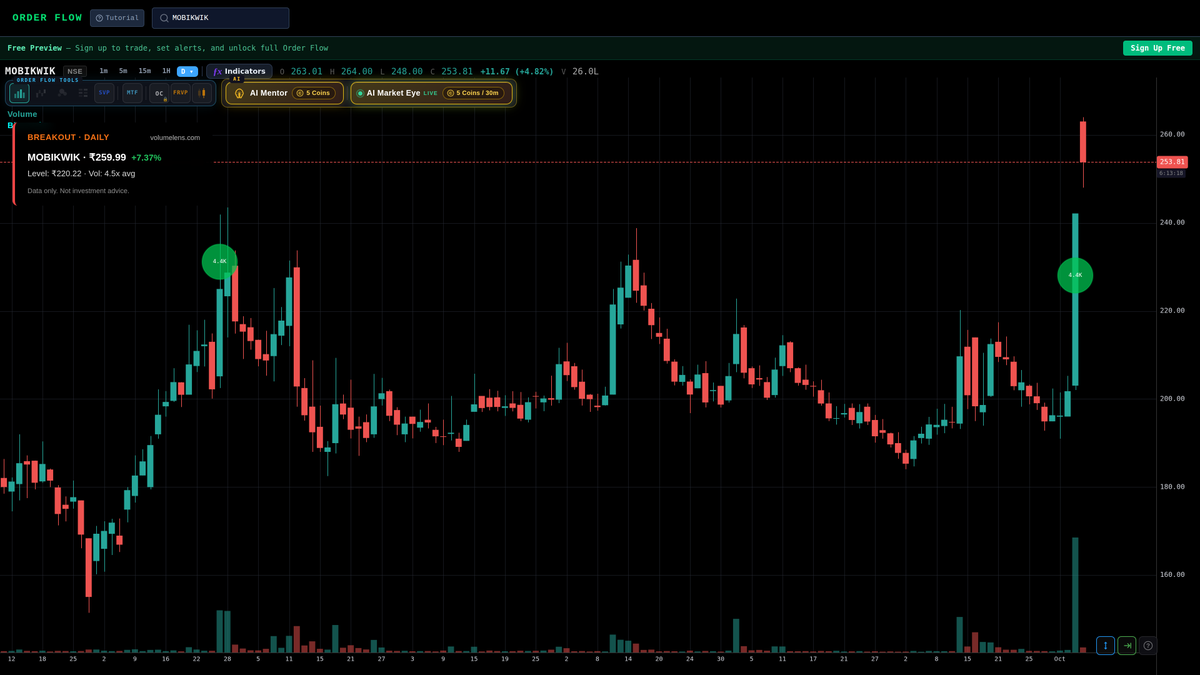Open the fx Indicators menu
This screenshot has width=1200, height=675.
pyautogui.click(x=239, y=71)
